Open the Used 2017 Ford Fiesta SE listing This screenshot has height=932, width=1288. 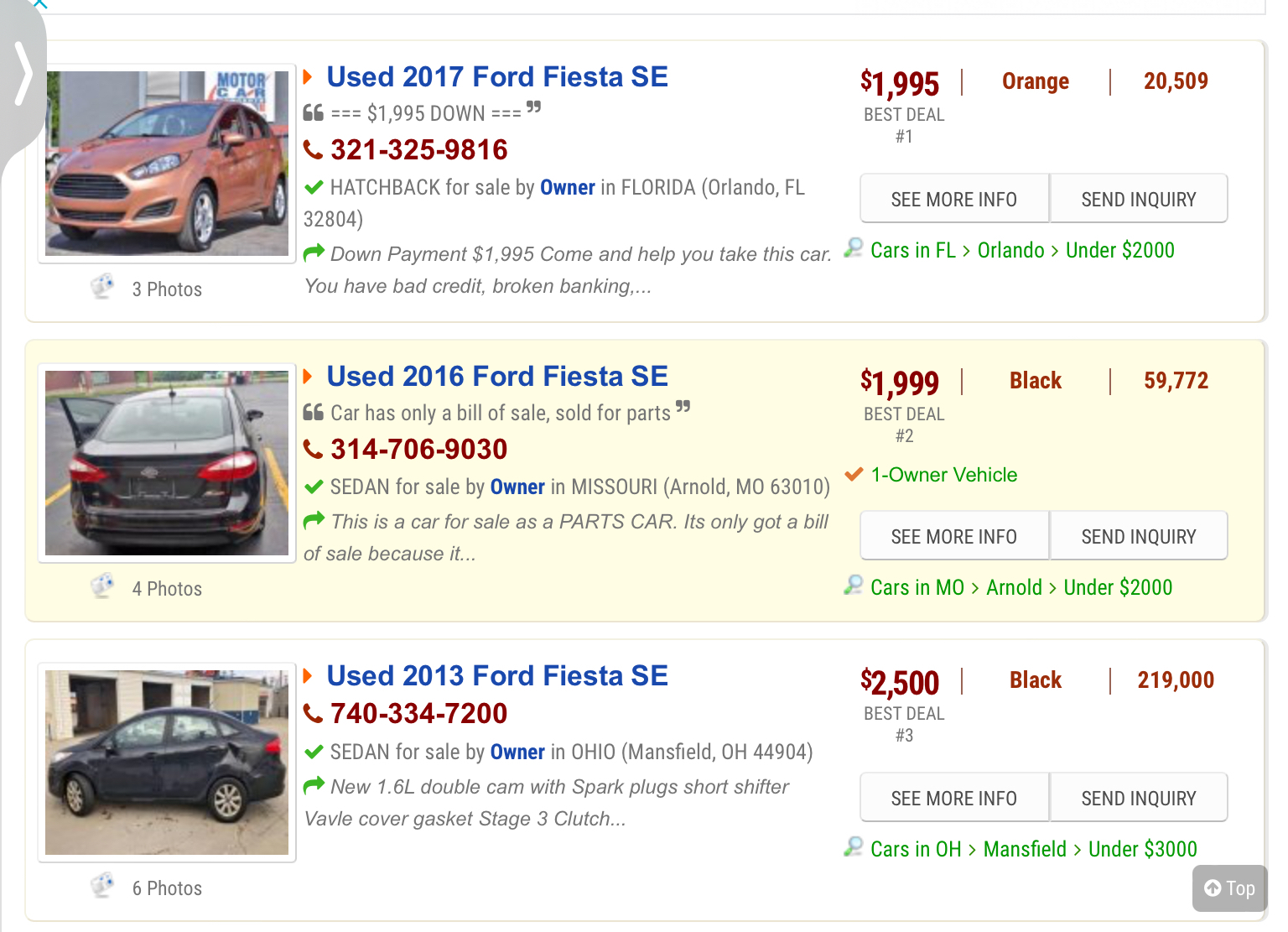497,77
